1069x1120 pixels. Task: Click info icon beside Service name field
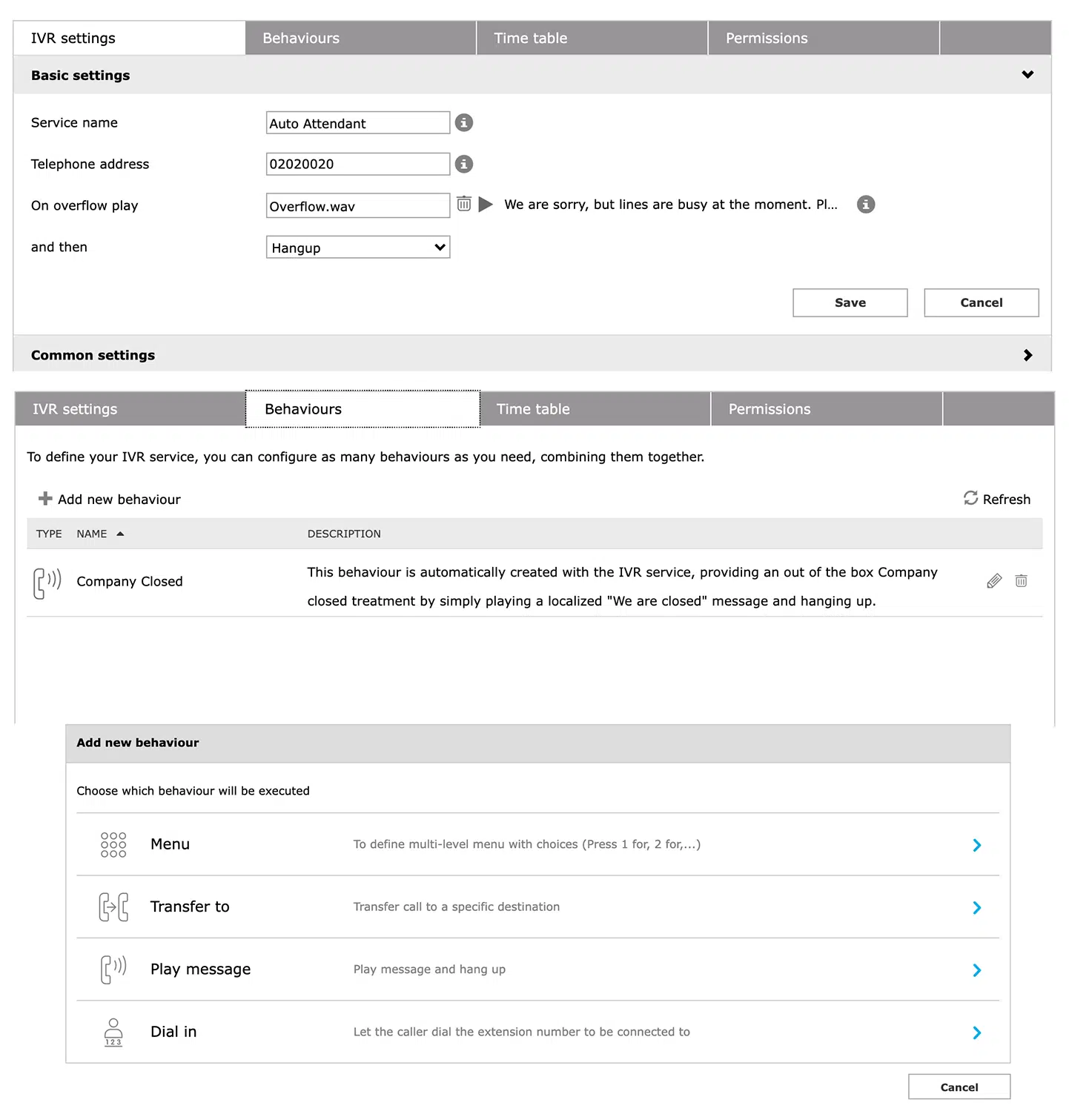[463, 123]
